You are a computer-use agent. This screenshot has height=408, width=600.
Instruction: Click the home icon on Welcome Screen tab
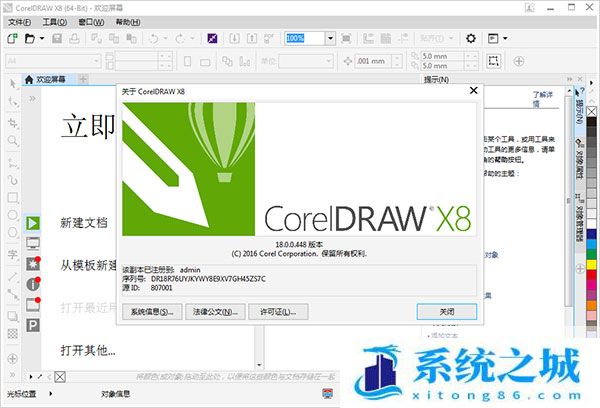pyautogui.click(x=29, y=80)
